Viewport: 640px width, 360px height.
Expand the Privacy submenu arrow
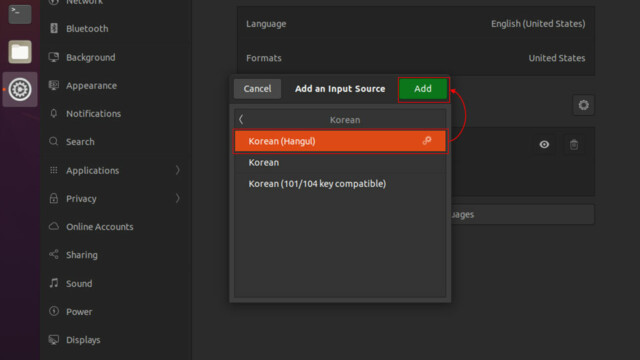[178, 198]
